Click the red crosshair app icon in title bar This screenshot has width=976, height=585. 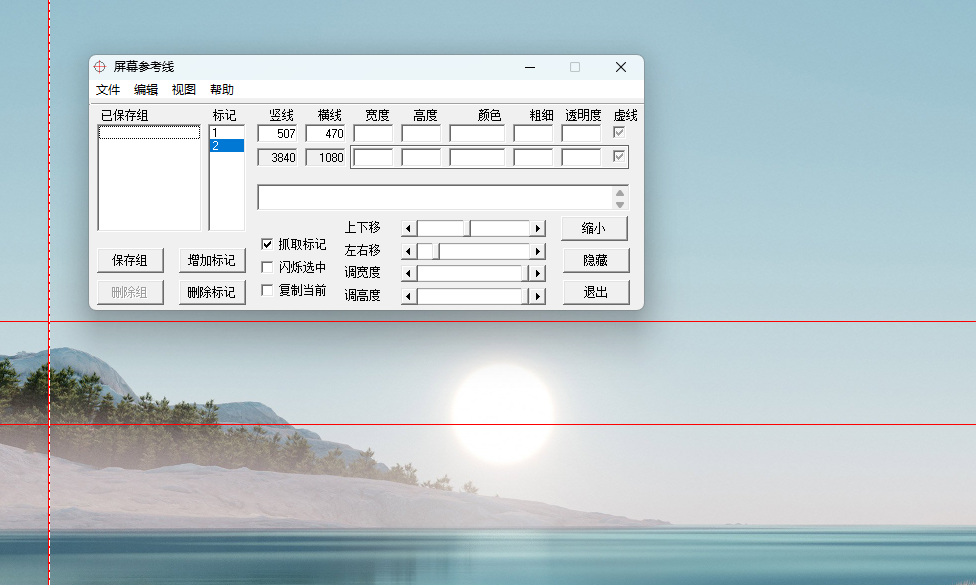point(100,67)
